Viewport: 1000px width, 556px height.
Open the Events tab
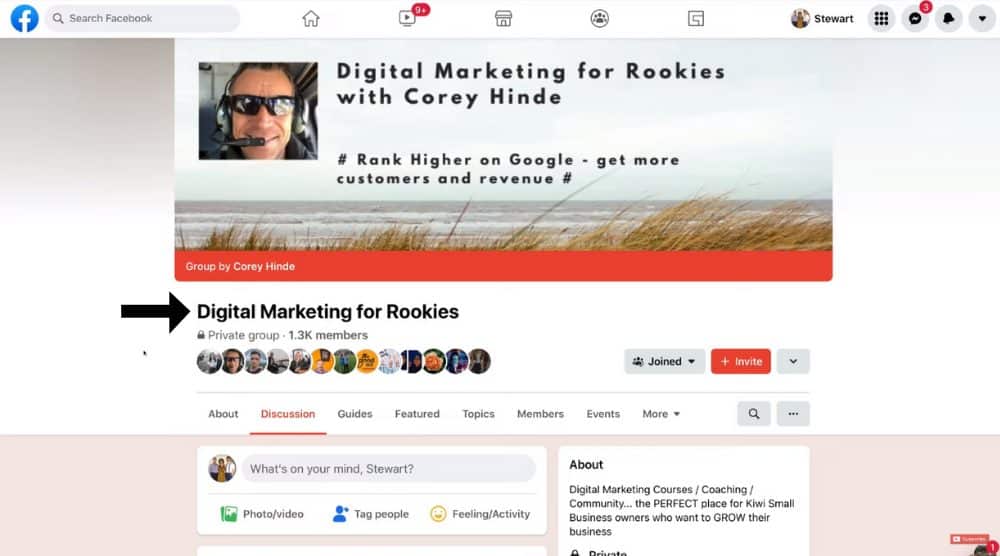point(603,414)
